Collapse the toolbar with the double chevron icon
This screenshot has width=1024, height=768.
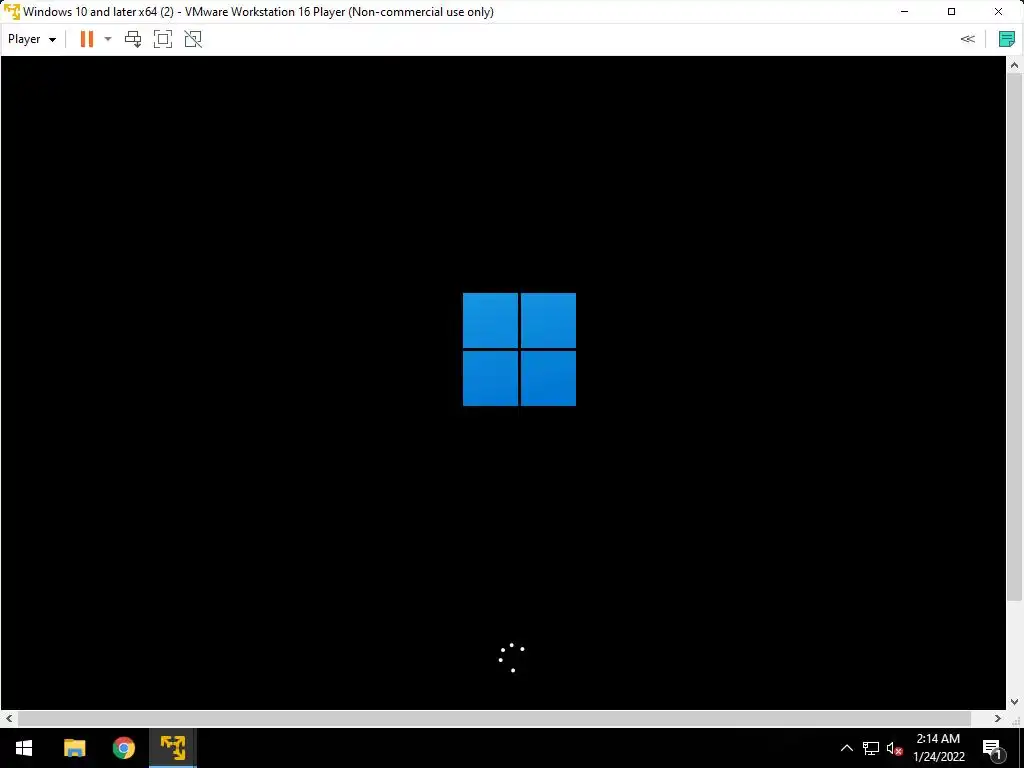point(967,39)
